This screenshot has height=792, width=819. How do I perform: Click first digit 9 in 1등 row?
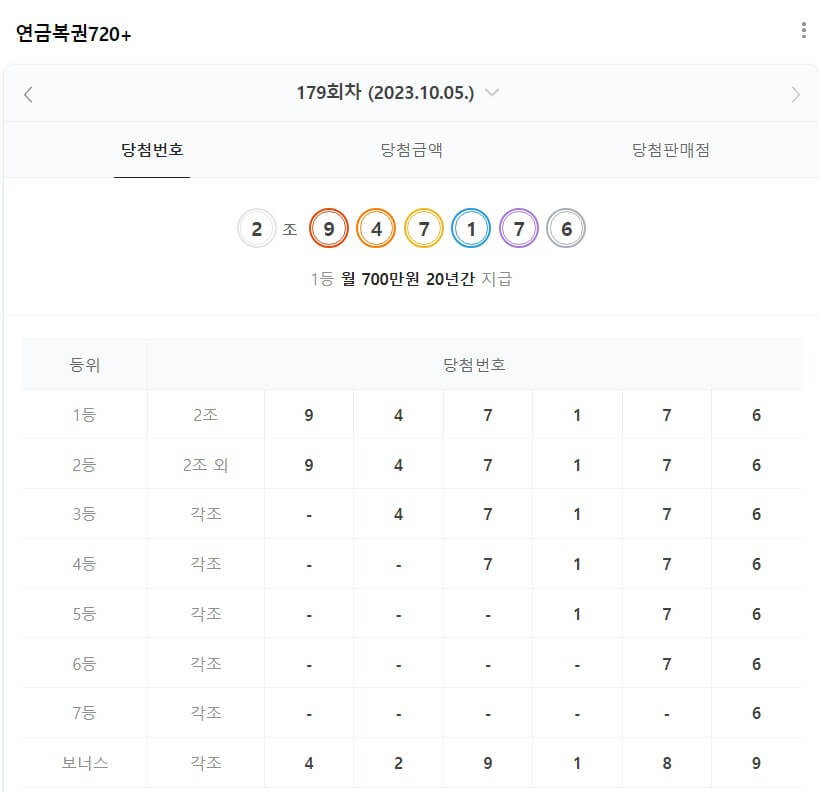pos(309,415)
